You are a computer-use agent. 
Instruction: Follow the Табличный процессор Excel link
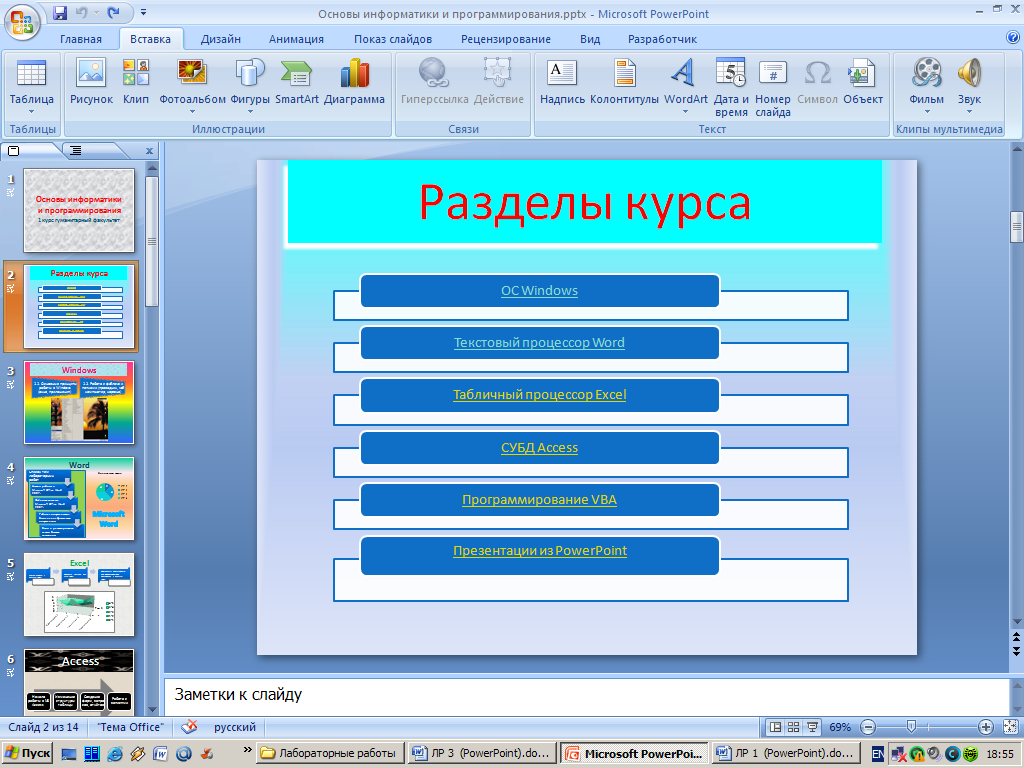[539, 394]
